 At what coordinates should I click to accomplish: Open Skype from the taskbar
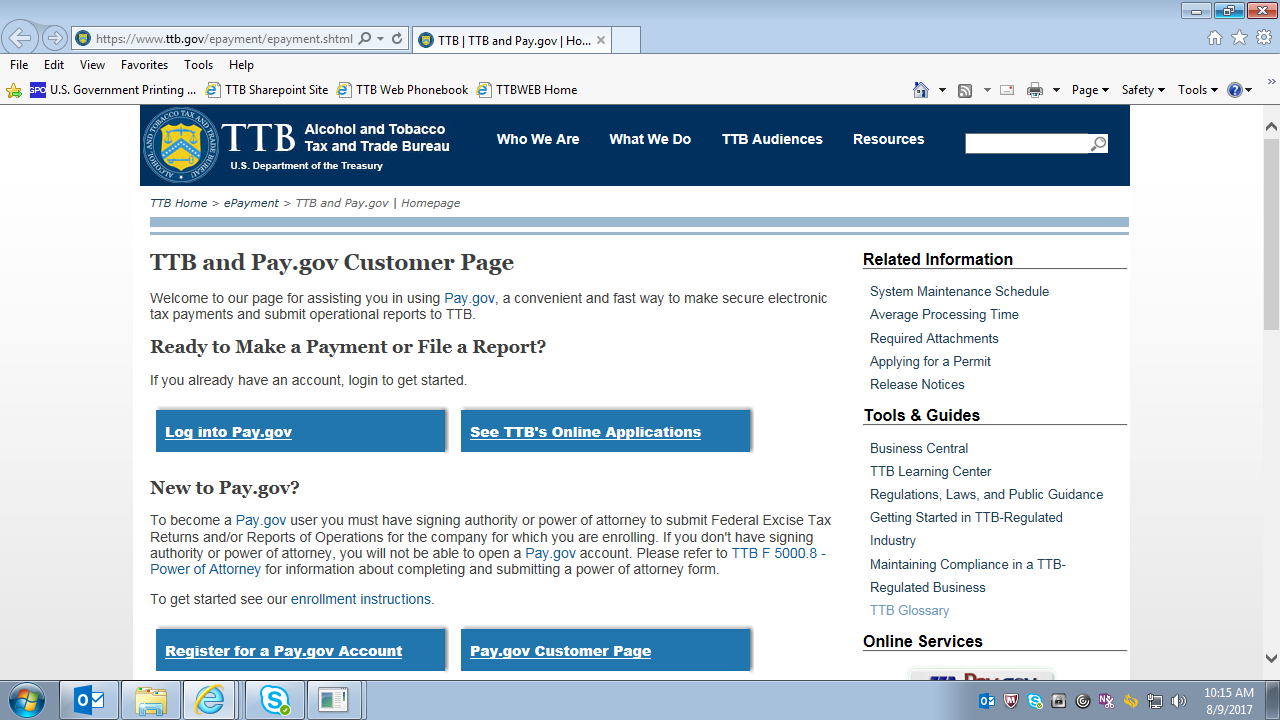[274, 700]
